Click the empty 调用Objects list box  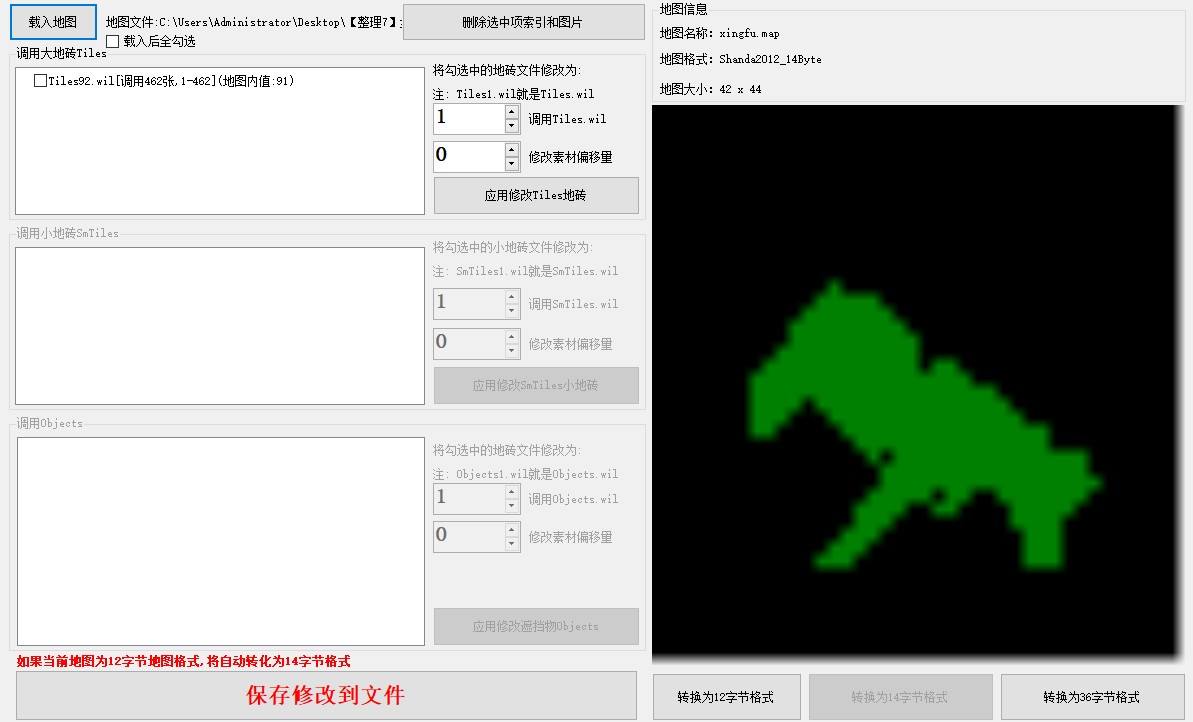click(x=220, y=541)
